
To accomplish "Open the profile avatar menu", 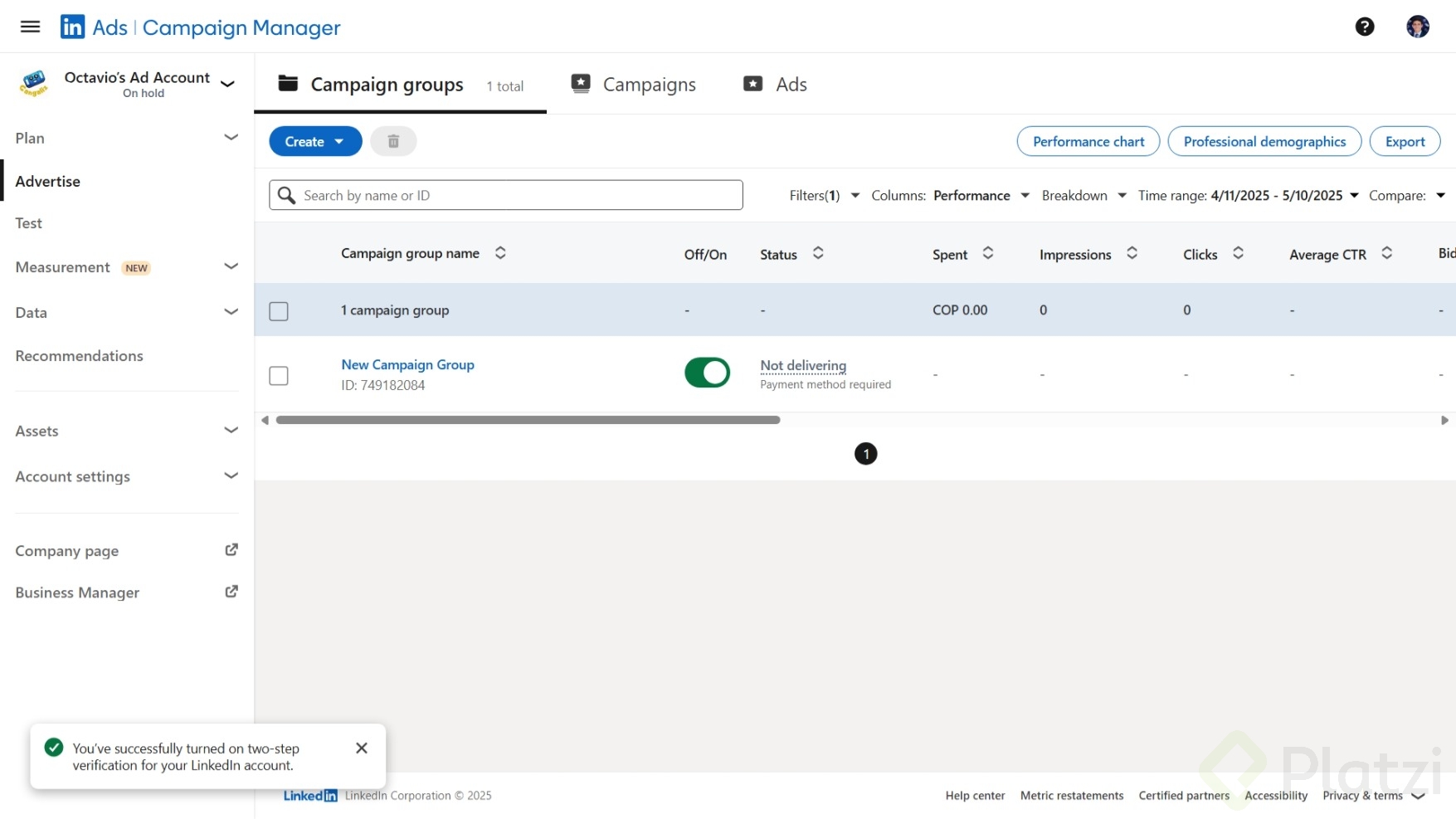I will (1418, 27).
